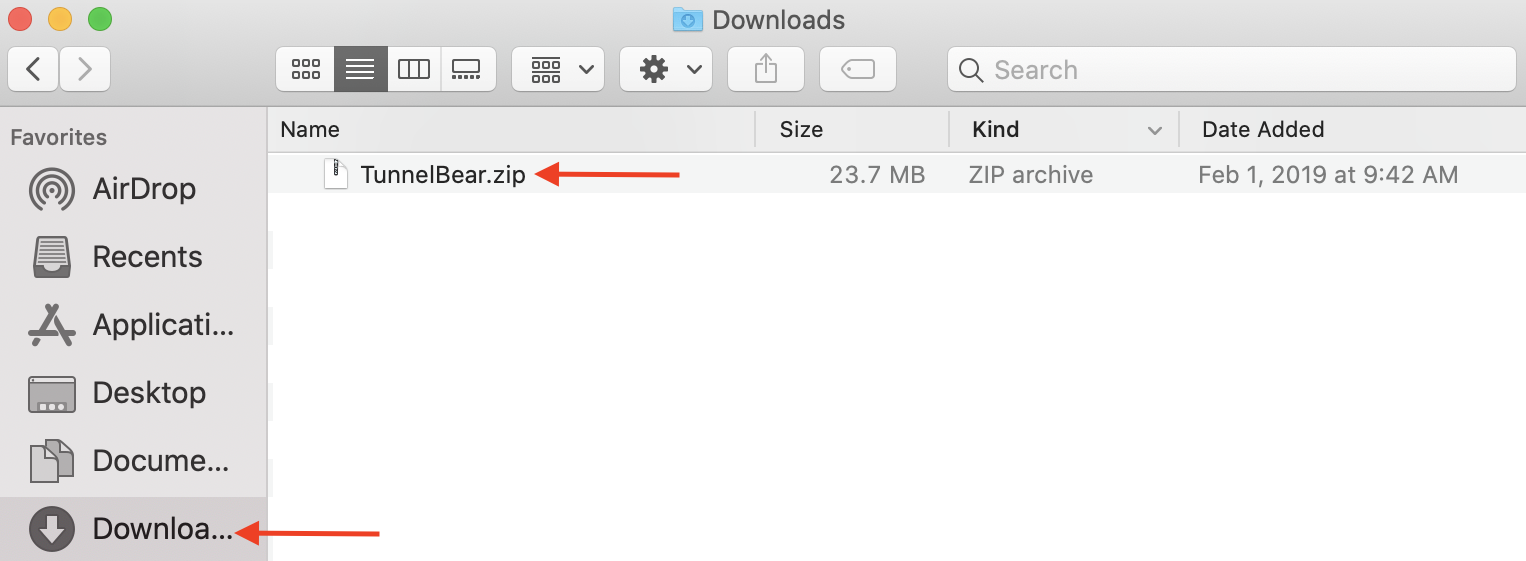Go back with the left chevron
This screenshot has width=1526, height=561.
pyautogui.click(x=33, y=69)
